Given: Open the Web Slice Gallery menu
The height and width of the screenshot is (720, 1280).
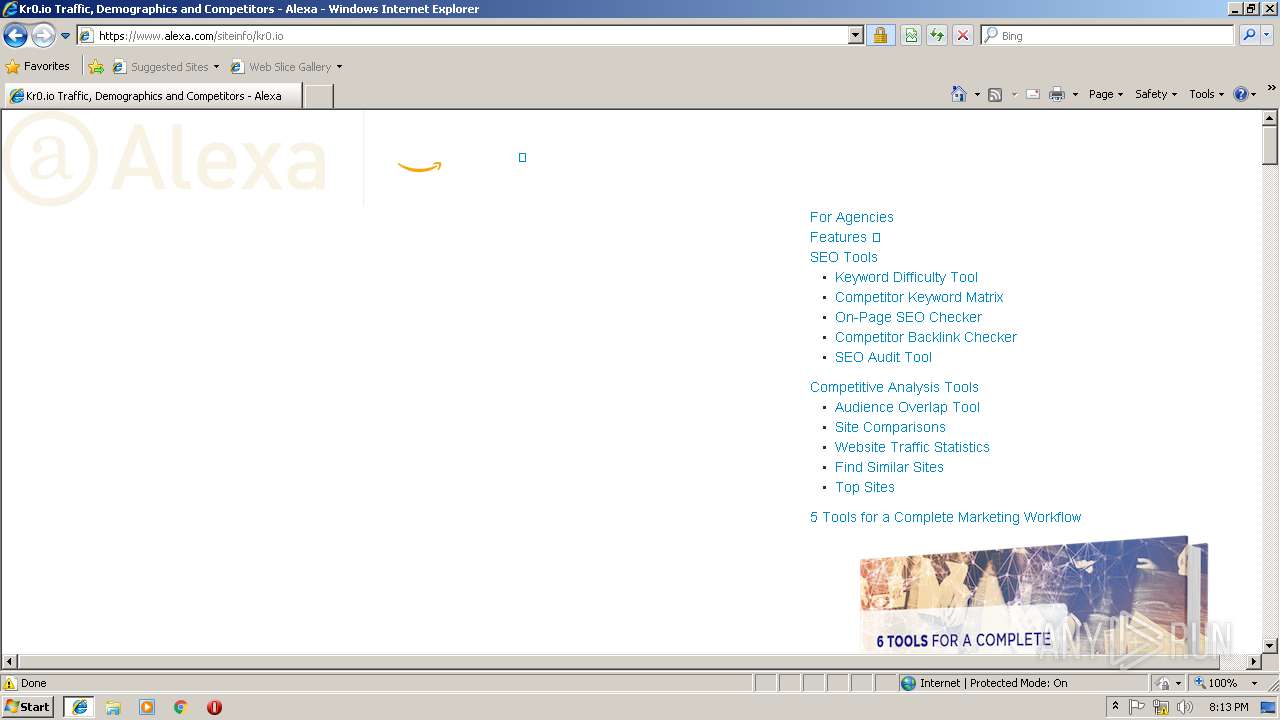Looking at the screenshot, I should tap(286, 67).
